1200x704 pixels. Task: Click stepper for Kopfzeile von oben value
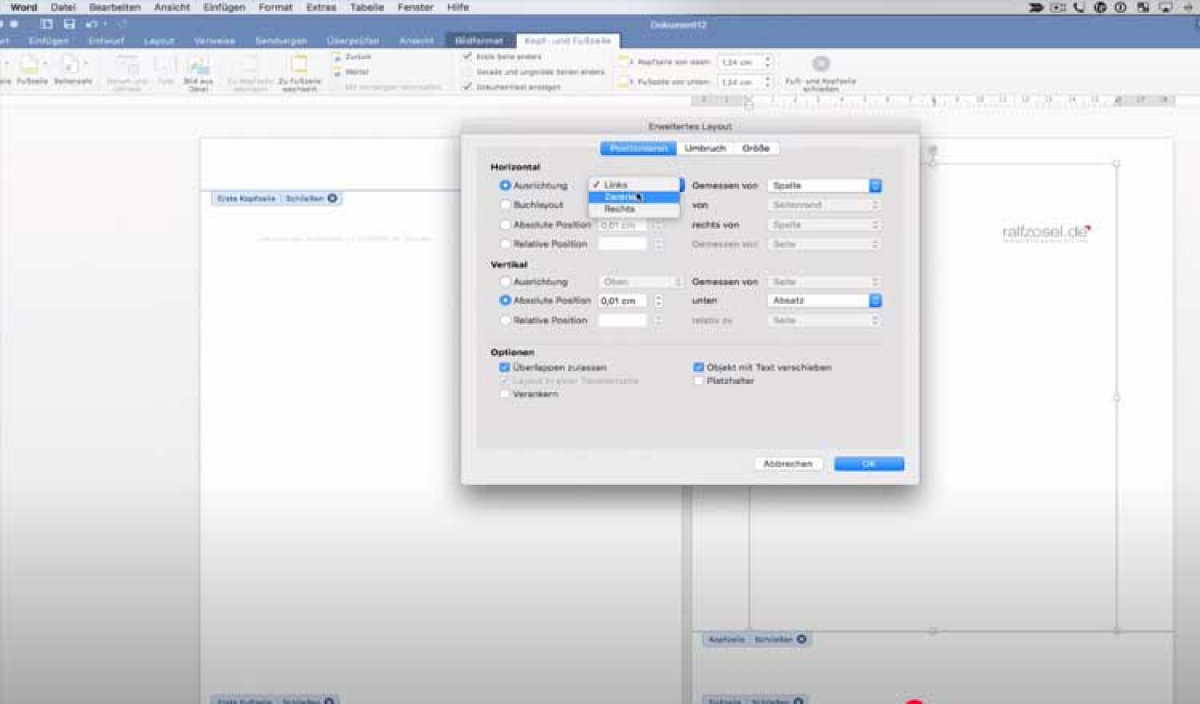(768, 62)
